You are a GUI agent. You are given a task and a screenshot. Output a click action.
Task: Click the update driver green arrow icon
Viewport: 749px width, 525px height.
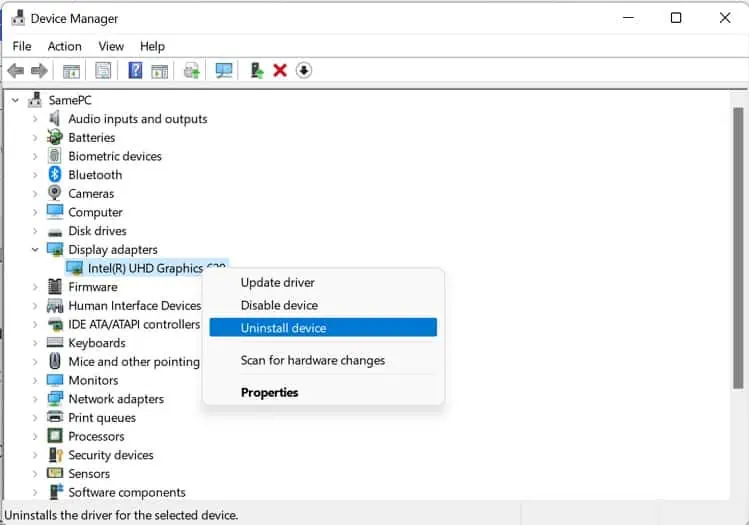tap(257, 70)
